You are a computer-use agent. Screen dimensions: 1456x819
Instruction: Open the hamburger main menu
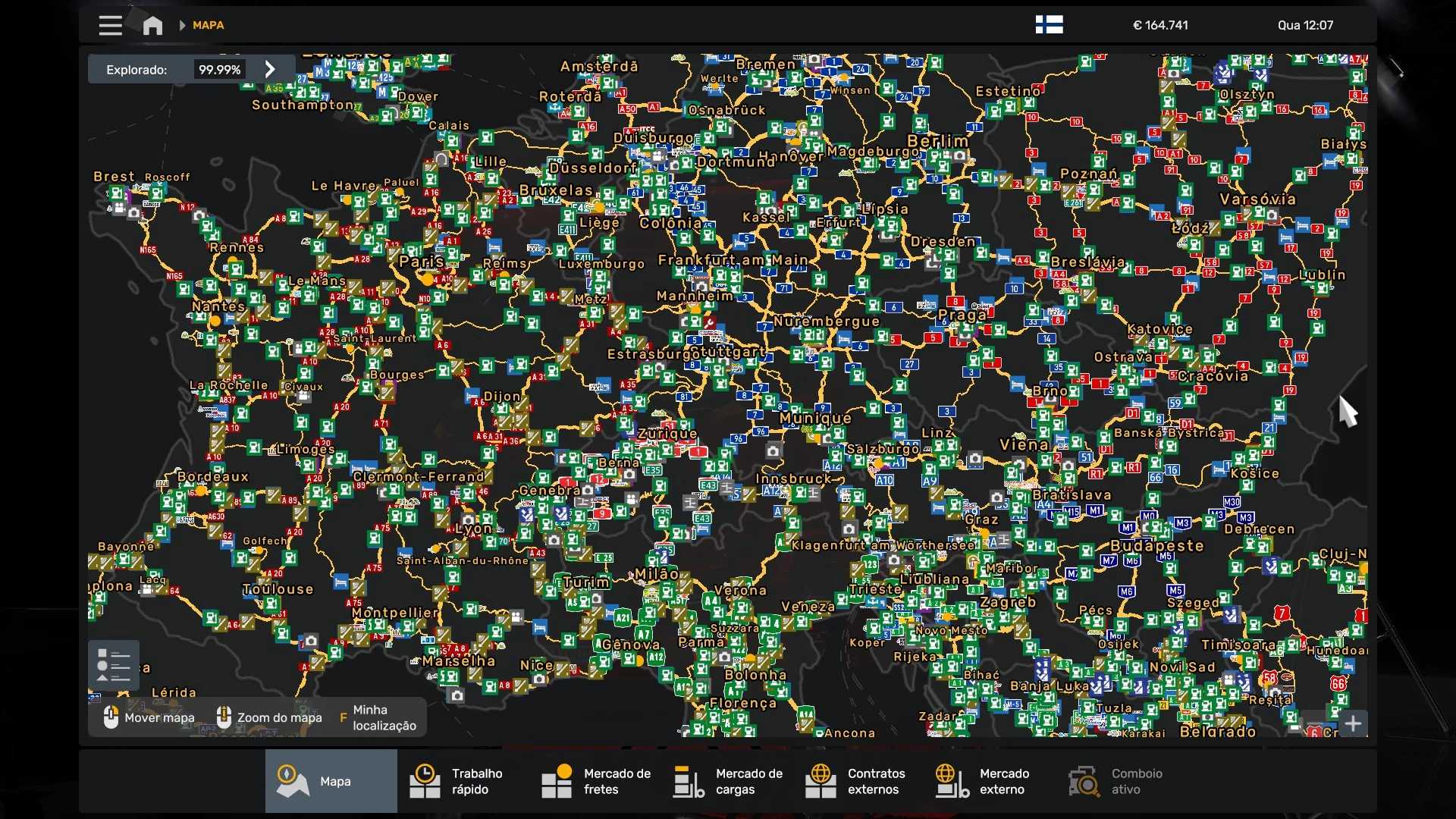110,25
